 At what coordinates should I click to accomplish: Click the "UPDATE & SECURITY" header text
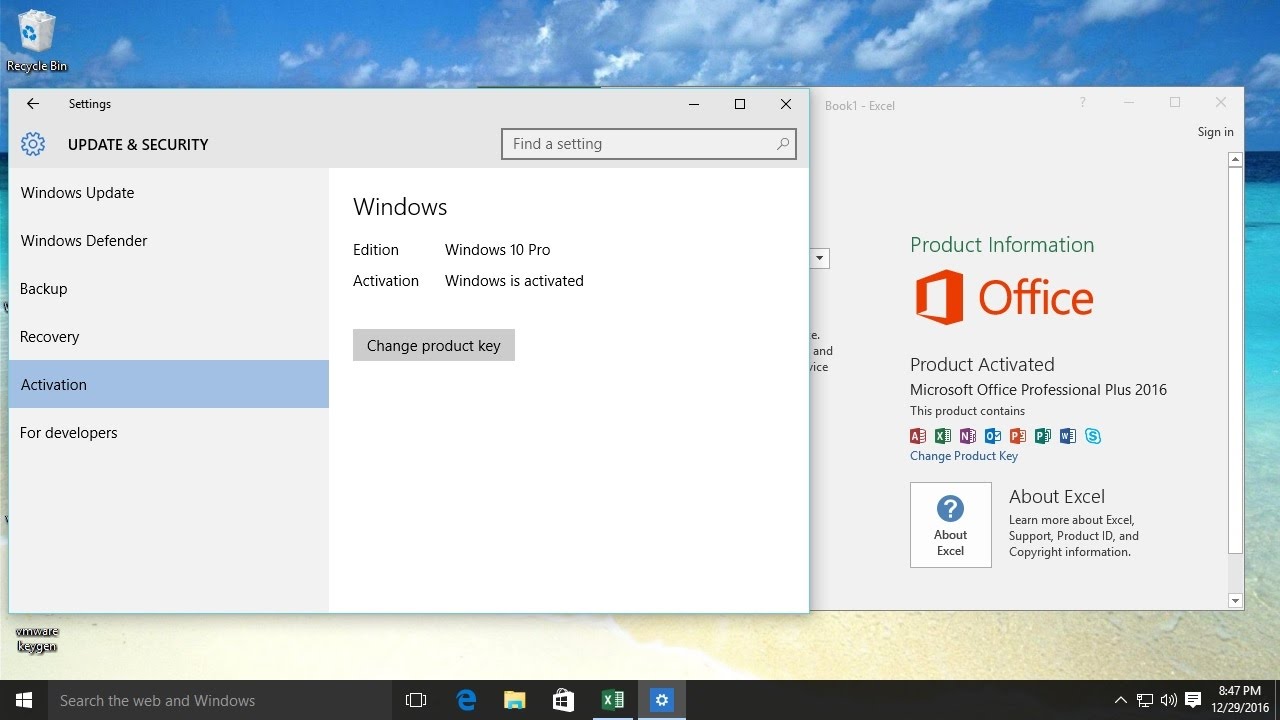pyautogui.click(x=138, y=144)
